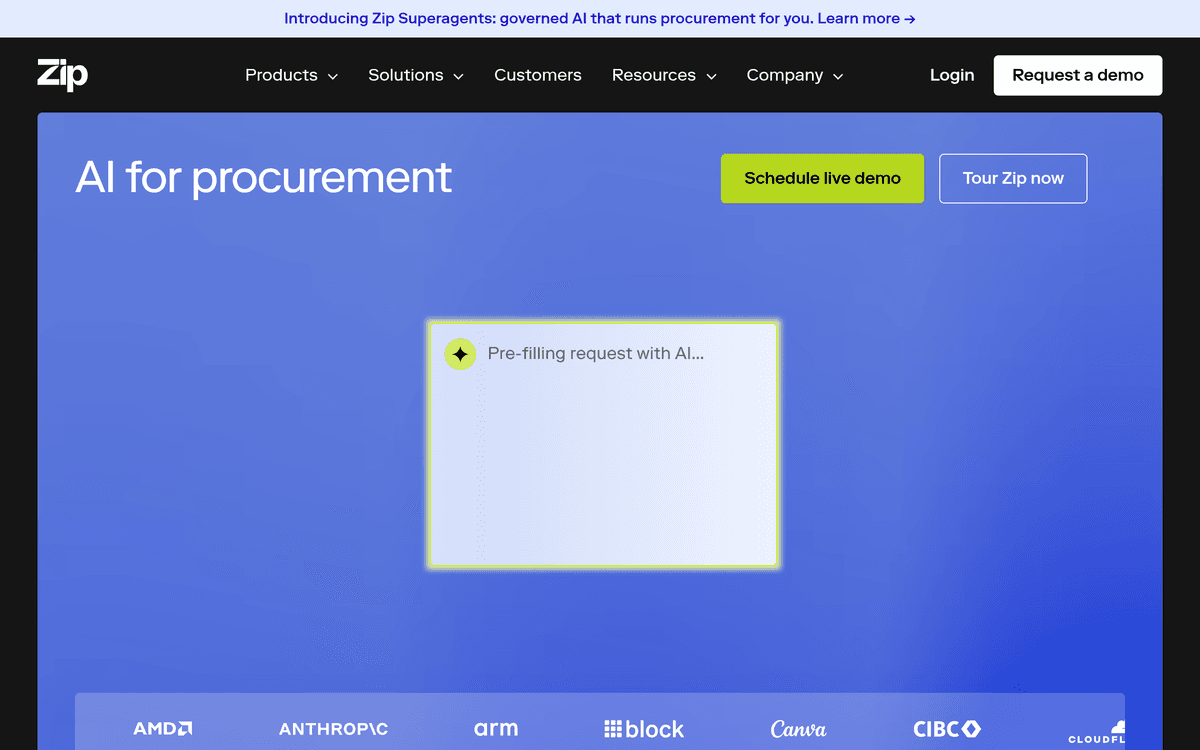Image resolution: width=1200 pixels, height=750 pixels.
Task: Click the Tour Zip now button
Action: [x=1013, y=178]
